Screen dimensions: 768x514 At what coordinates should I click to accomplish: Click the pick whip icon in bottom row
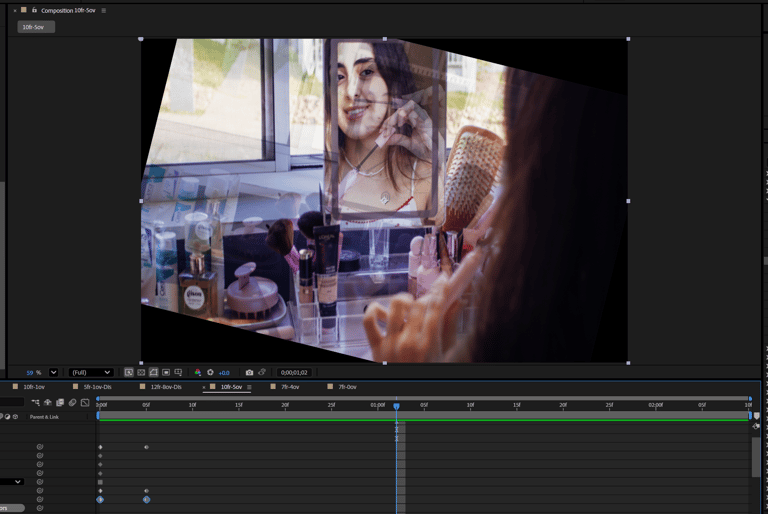tap(40, 508)
